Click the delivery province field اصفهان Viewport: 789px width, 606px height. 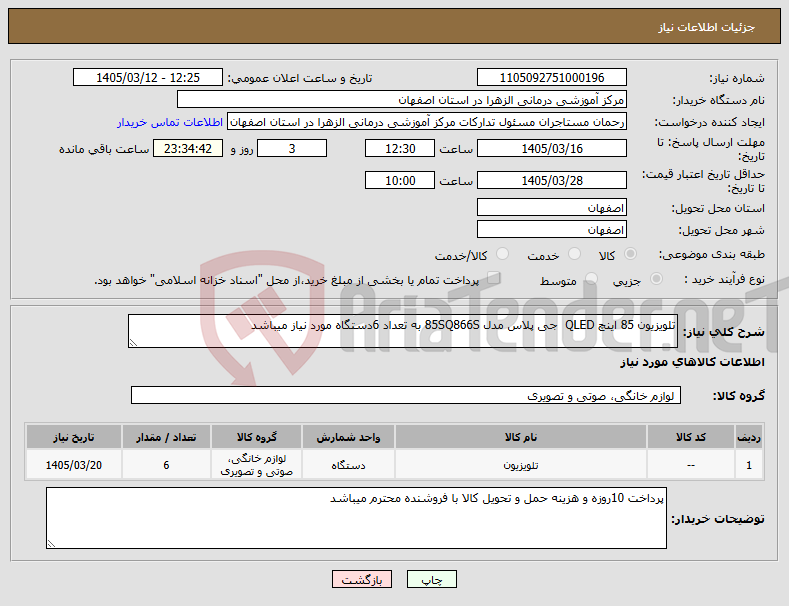[x=552, y=207]
